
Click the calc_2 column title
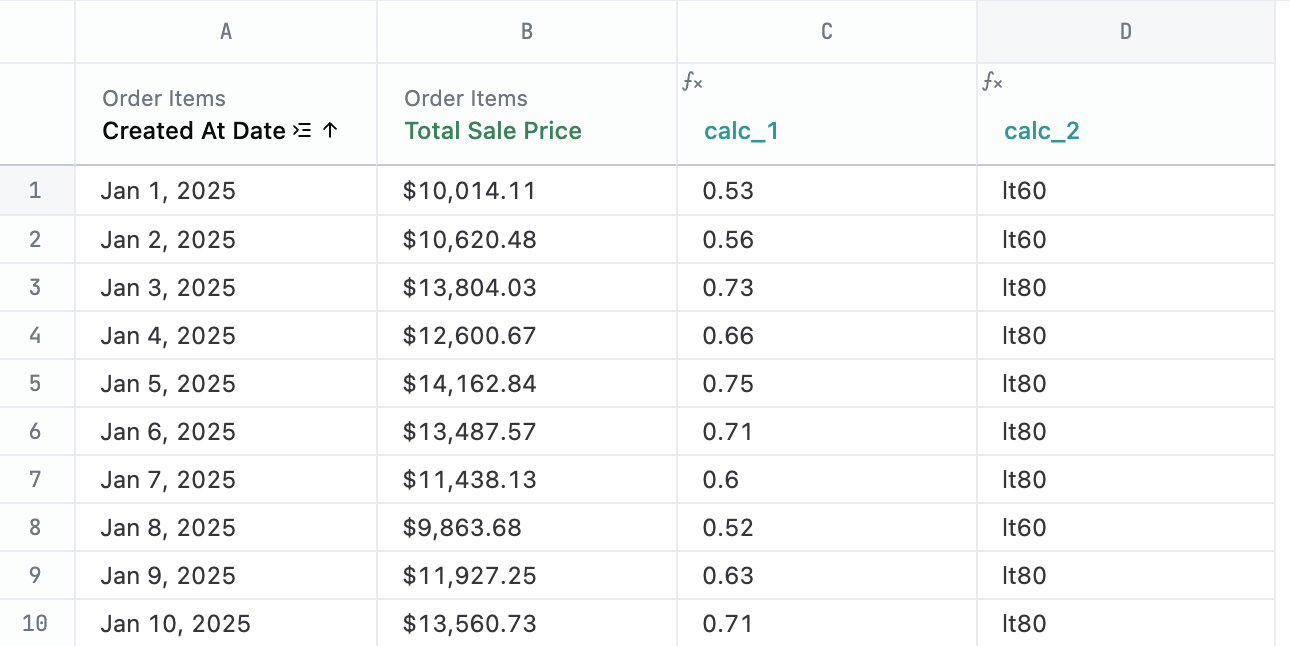coord(1042,131)
